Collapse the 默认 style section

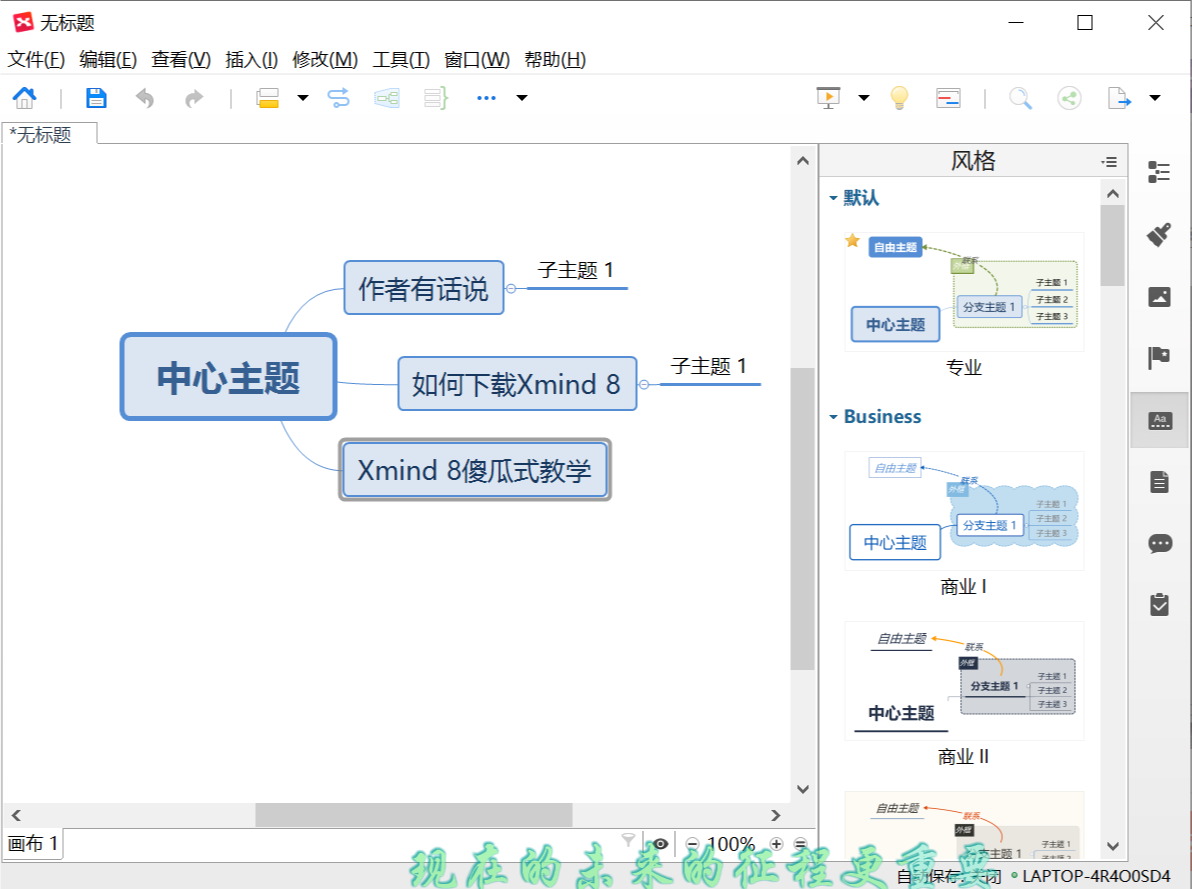pyautogui.click(x=833, y=198)
